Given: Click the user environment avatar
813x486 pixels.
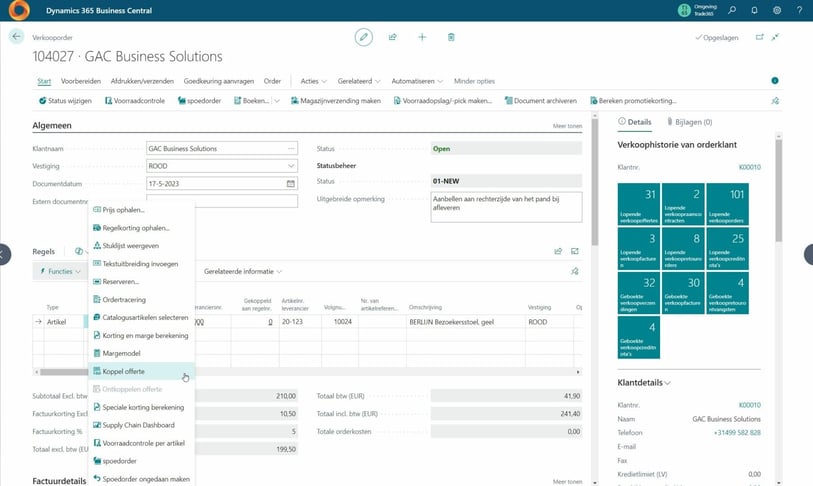Looking at the screenshot, I should (684, 10).
